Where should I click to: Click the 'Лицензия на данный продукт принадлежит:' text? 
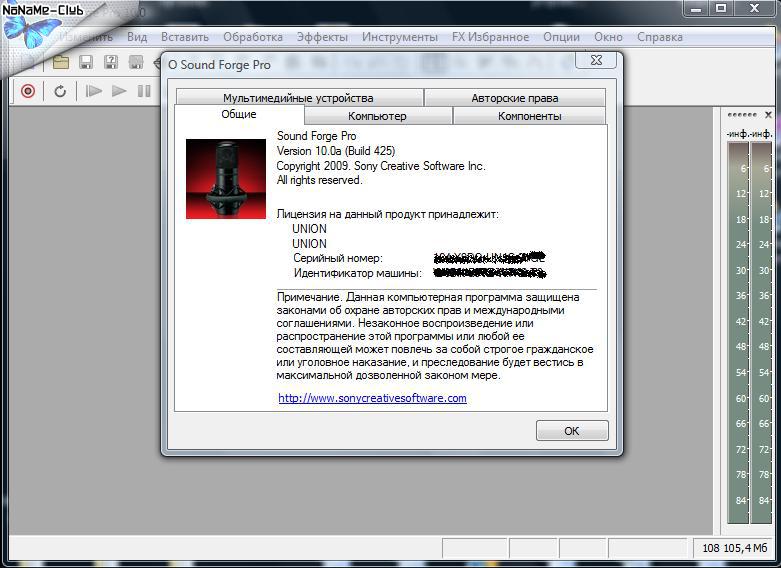pos(387,214)
